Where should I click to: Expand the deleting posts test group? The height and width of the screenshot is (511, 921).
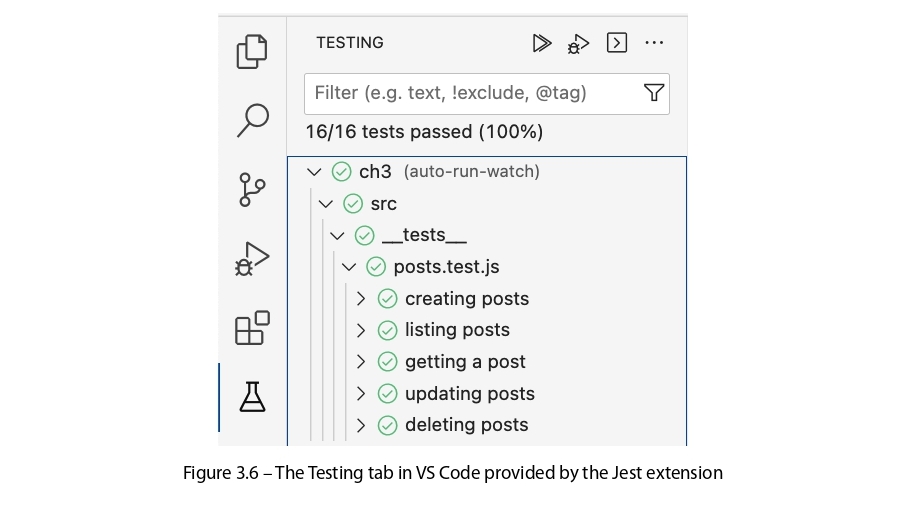point(361,425)
